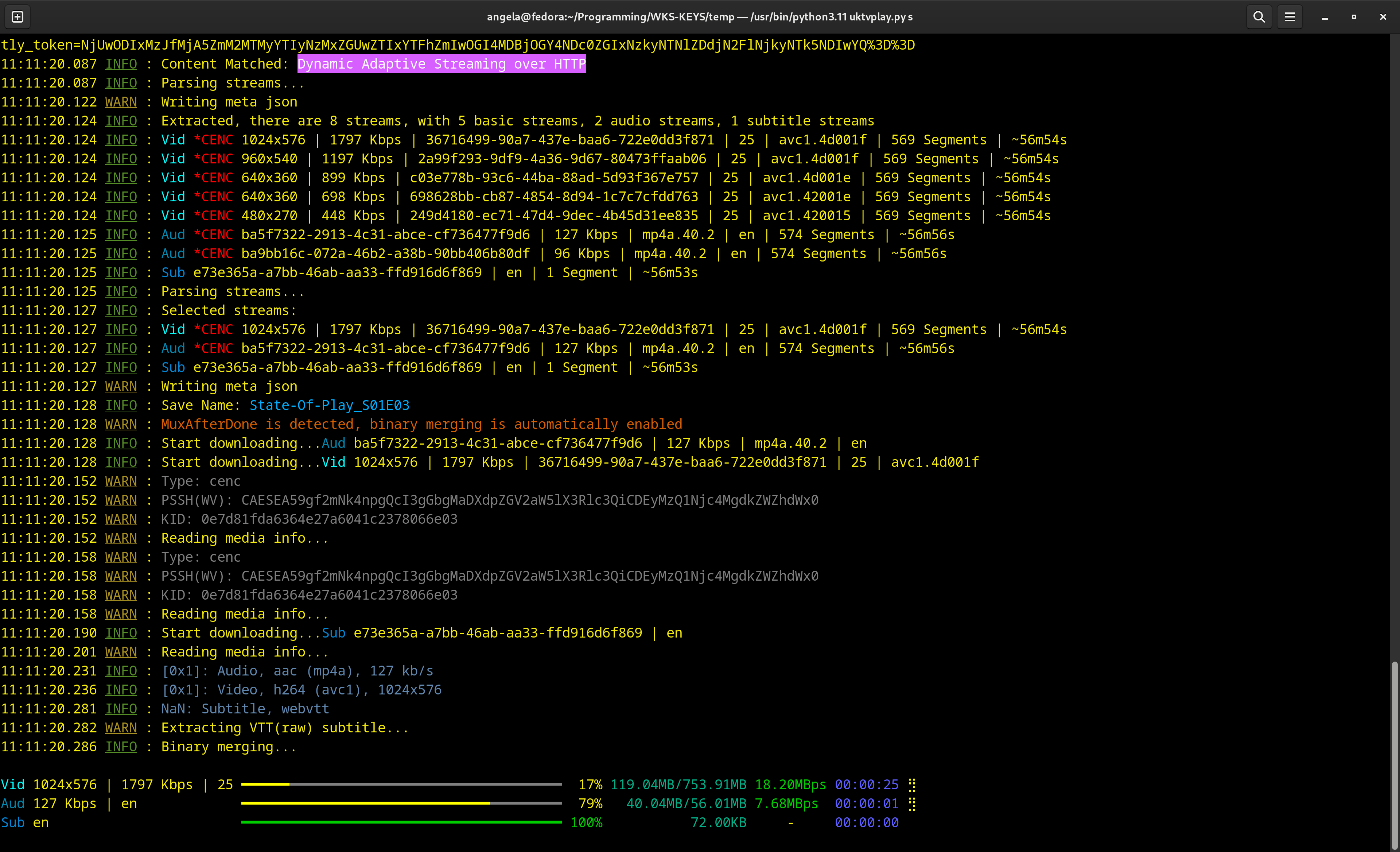Open a new terminal tab
The image size is (1400, 852).
[x=17, y=17]
